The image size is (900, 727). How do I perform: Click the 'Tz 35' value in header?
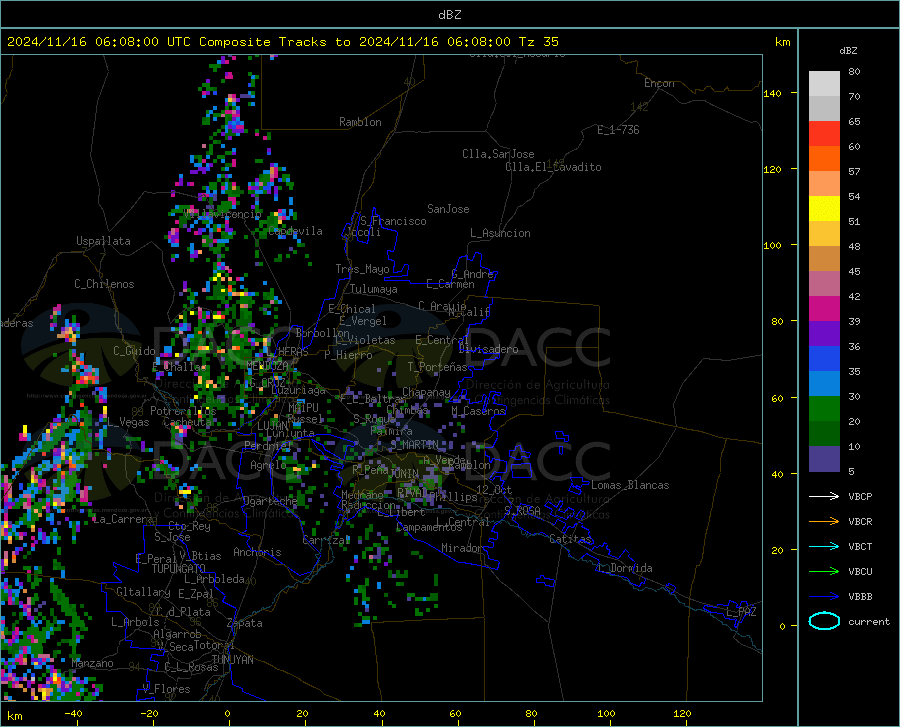(539, 42)
